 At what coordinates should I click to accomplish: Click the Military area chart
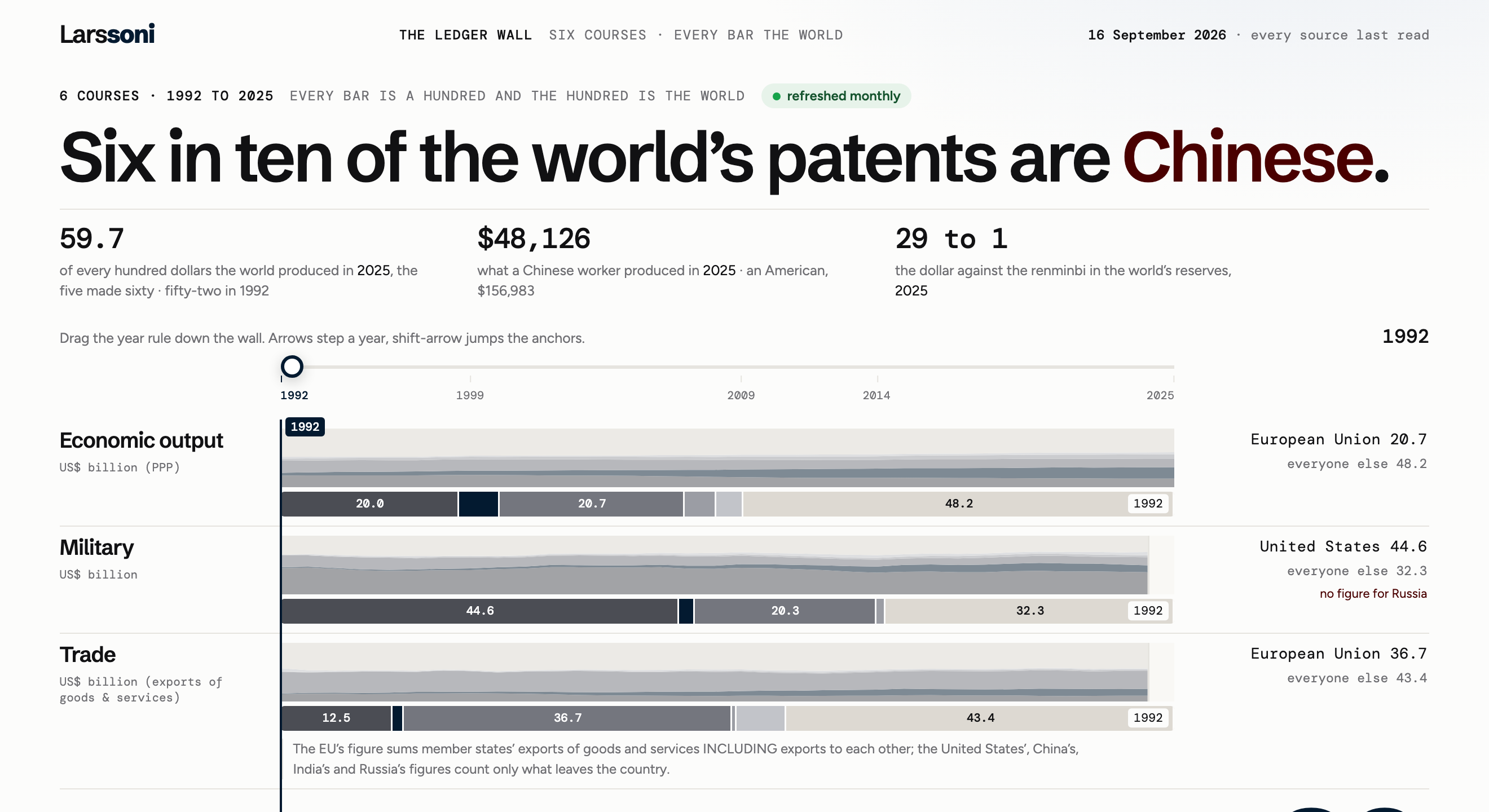click(728, 564)
